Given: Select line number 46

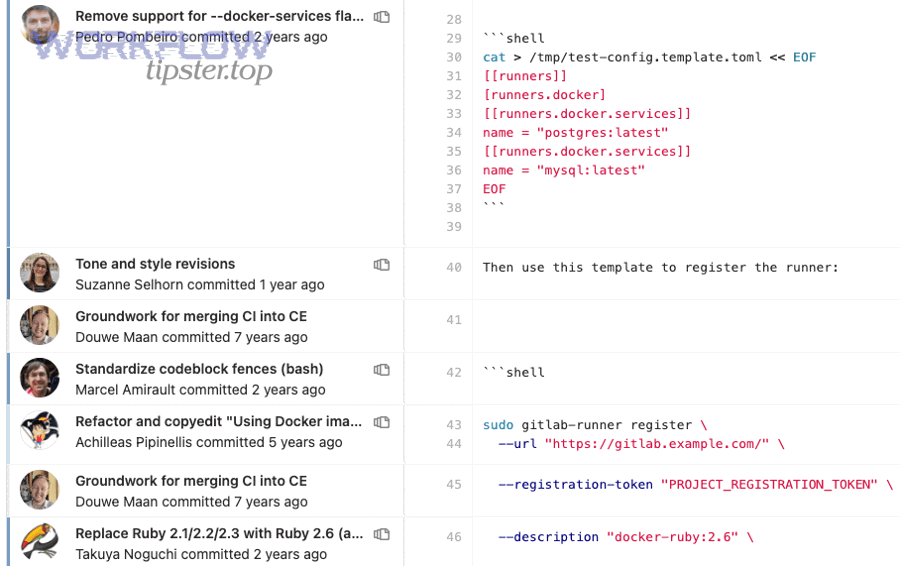Looking at the screenshot, I should [x=454, y=537].
